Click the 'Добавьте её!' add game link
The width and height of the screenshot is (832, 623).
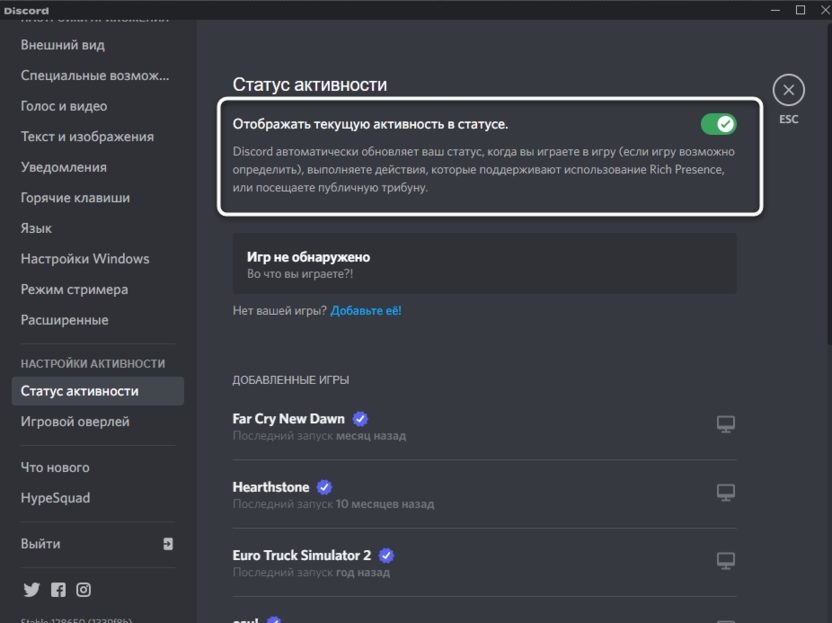[366, 311]
